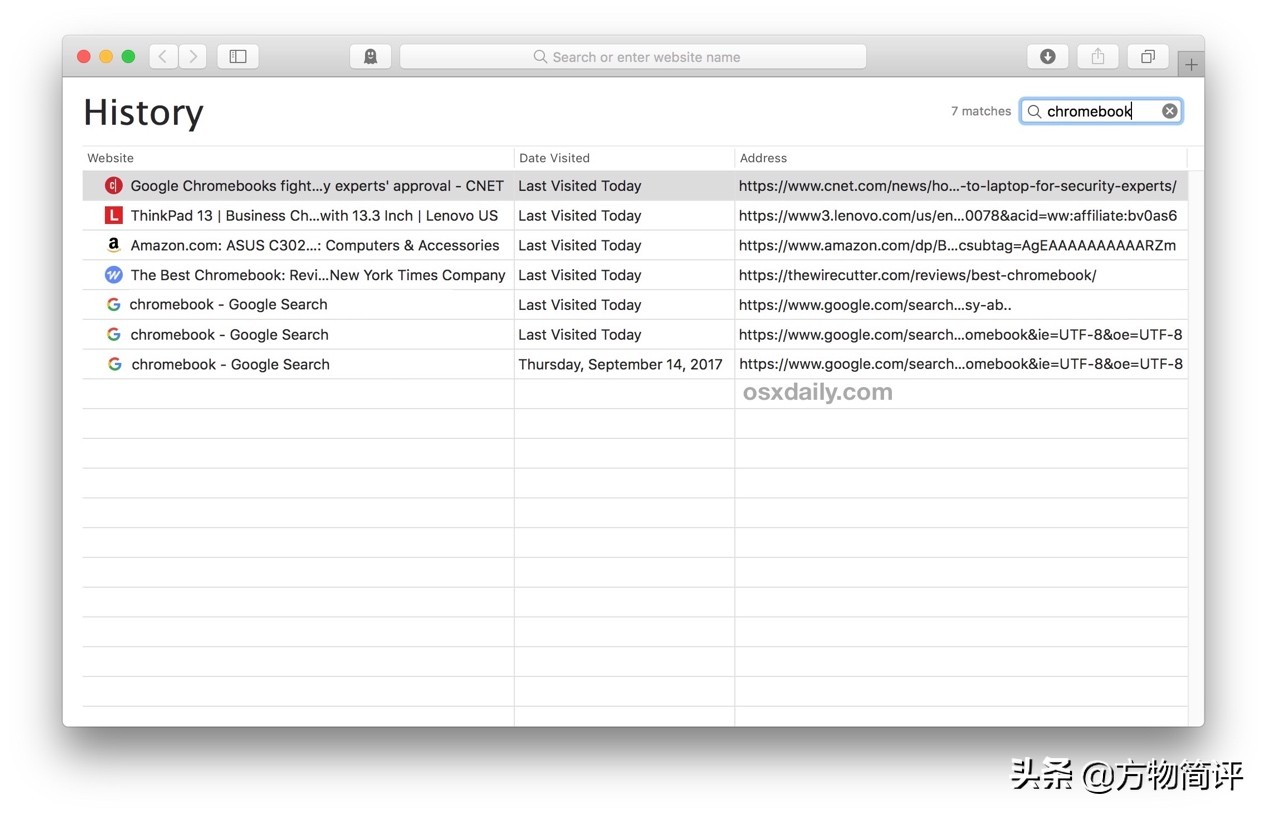Click the thewirecutter.com best-chromebook address
The width and height of the screenshot is (1267, 815).
(x=917, y=275)
